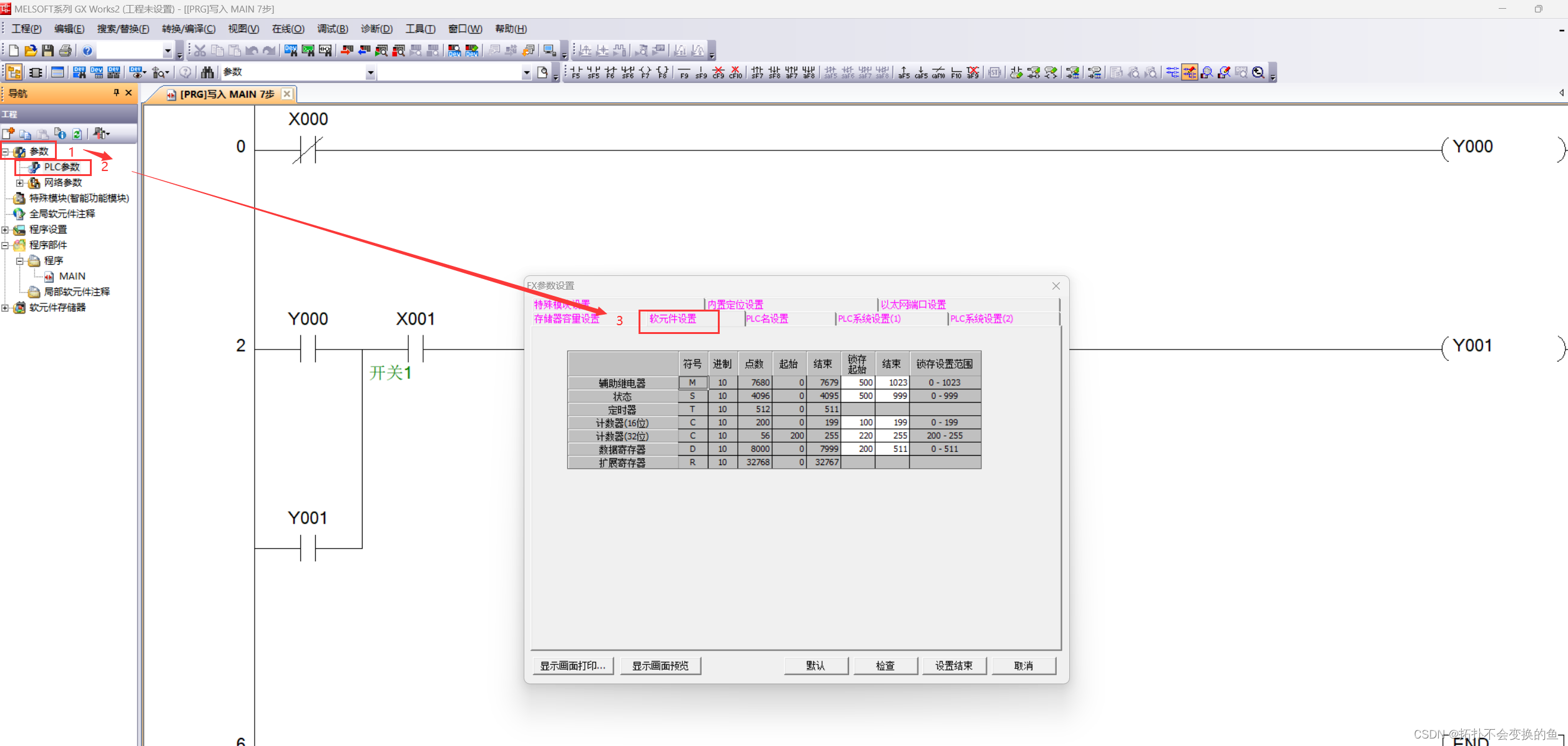Viewport: 1568px width, 746px height.
Task: Click the Read from PLC blue-arrow icon
Action: point(364,51)
